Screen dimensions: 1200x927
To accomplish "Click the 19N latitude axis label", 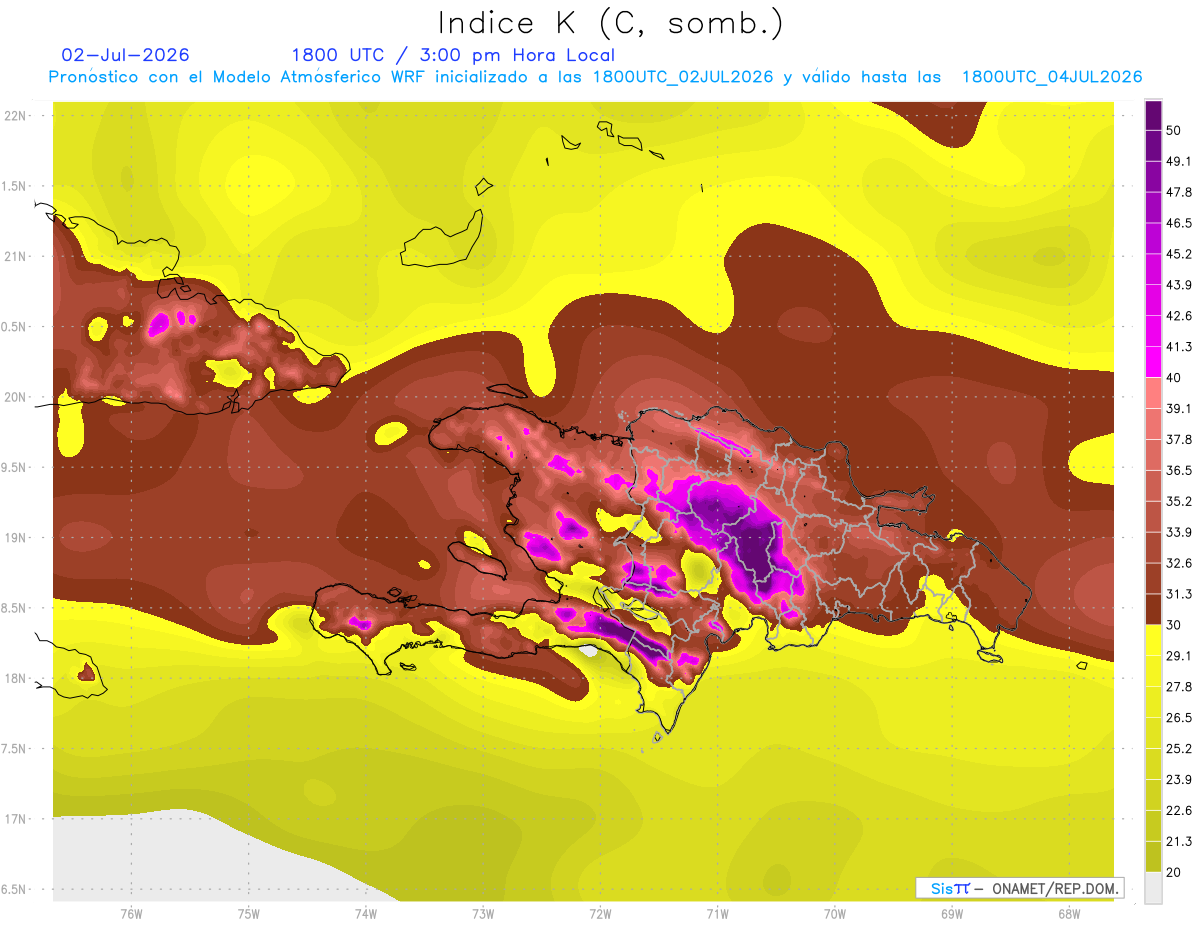I will [16, 537].
